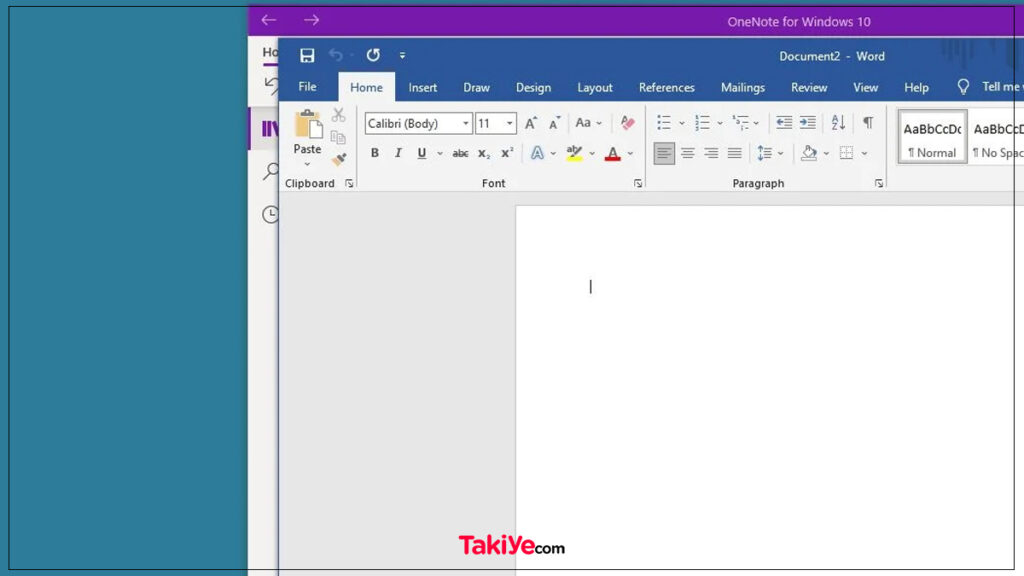1024x576 pixels.
Task: Click the Tell me lightbulb icon
Action: 963,87
